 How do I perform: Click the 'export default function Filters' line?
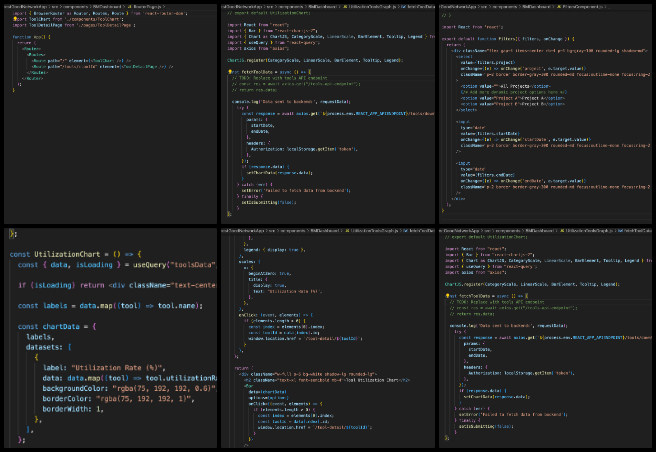[508, 39]
